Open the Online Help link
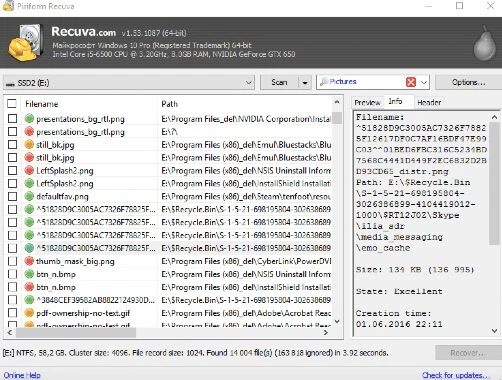Image resolution: width=502 pixels, height=380 pixels. coord(22,375)
